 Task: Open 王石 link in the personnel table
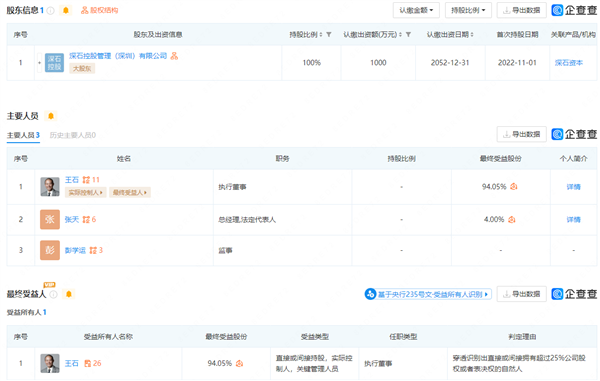pyautogui.click(x=72, y=180)
